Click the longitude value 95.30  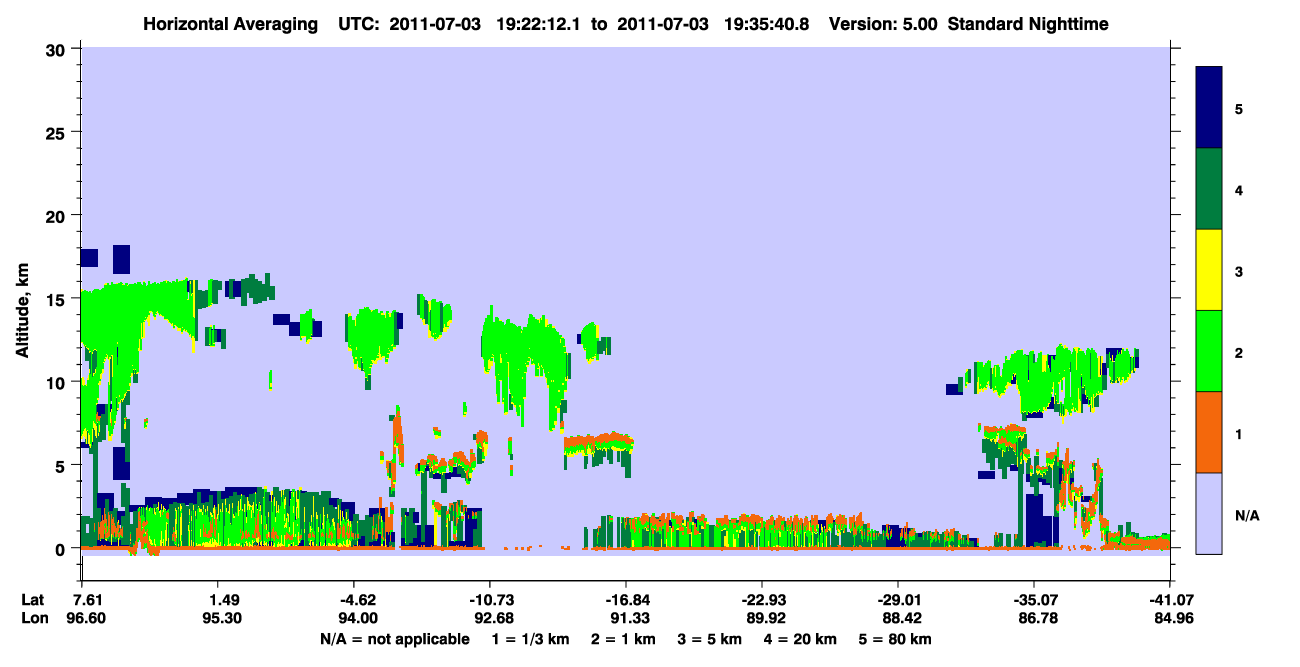(222, 618)
